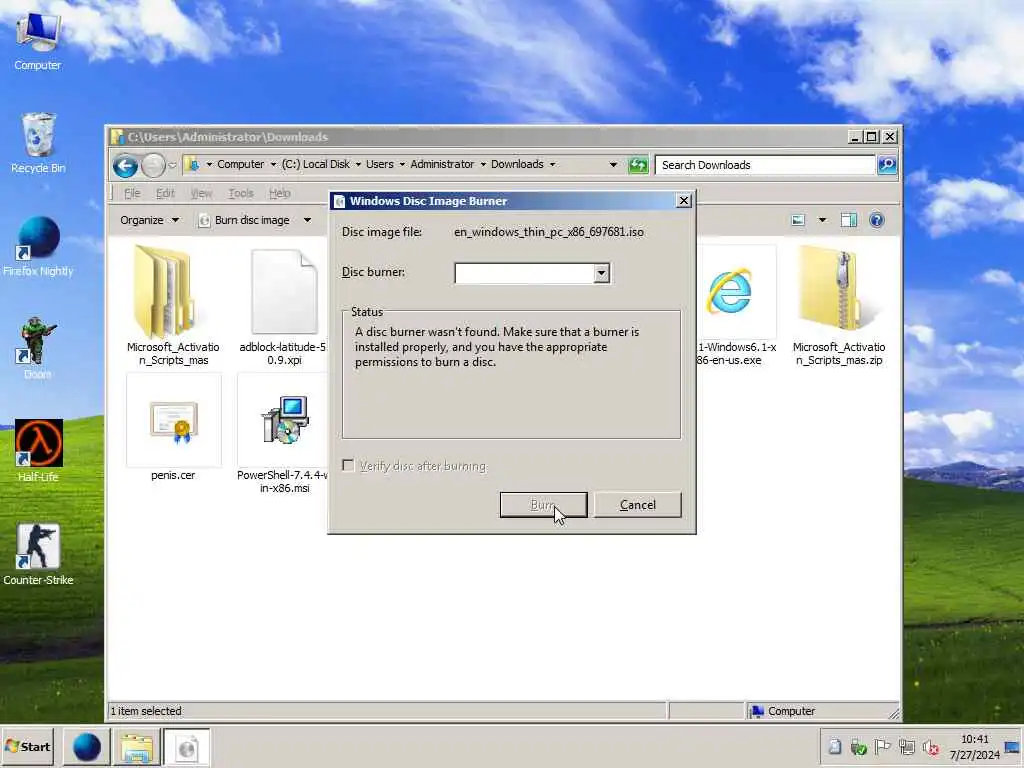Select the Microsoft_Activation_Scripts_mas folder
Screen dimensions: 1024x768
[173, 306]
